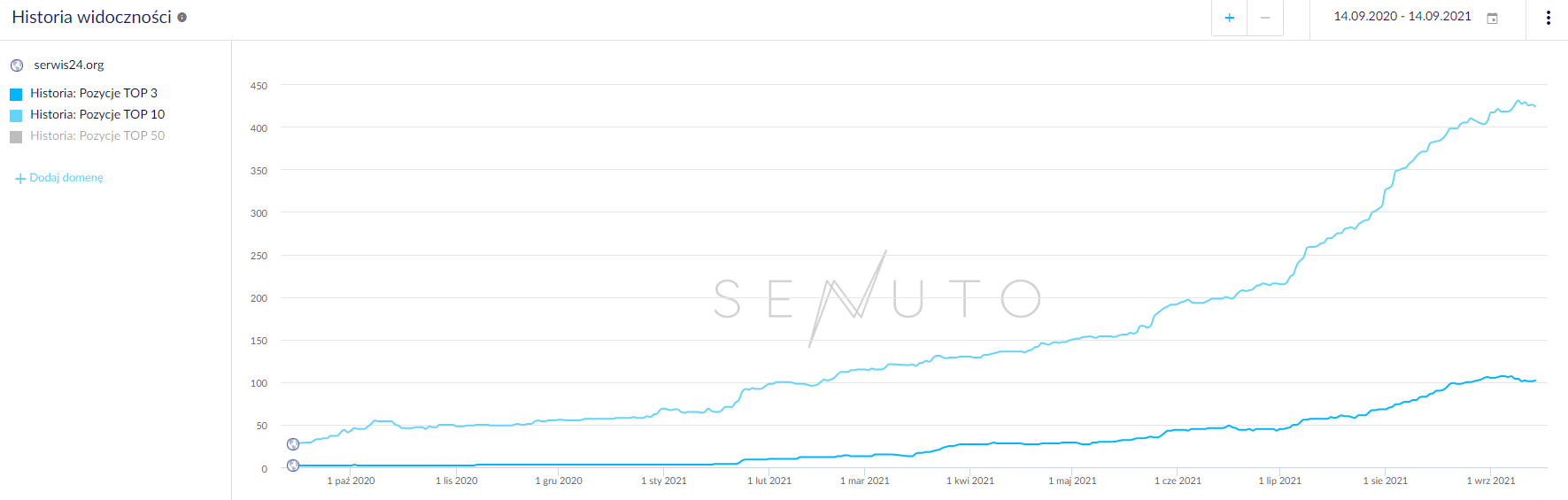Click the minus zoom-out button
This screenshot has width=1568, height=500.
point(1265,18)
